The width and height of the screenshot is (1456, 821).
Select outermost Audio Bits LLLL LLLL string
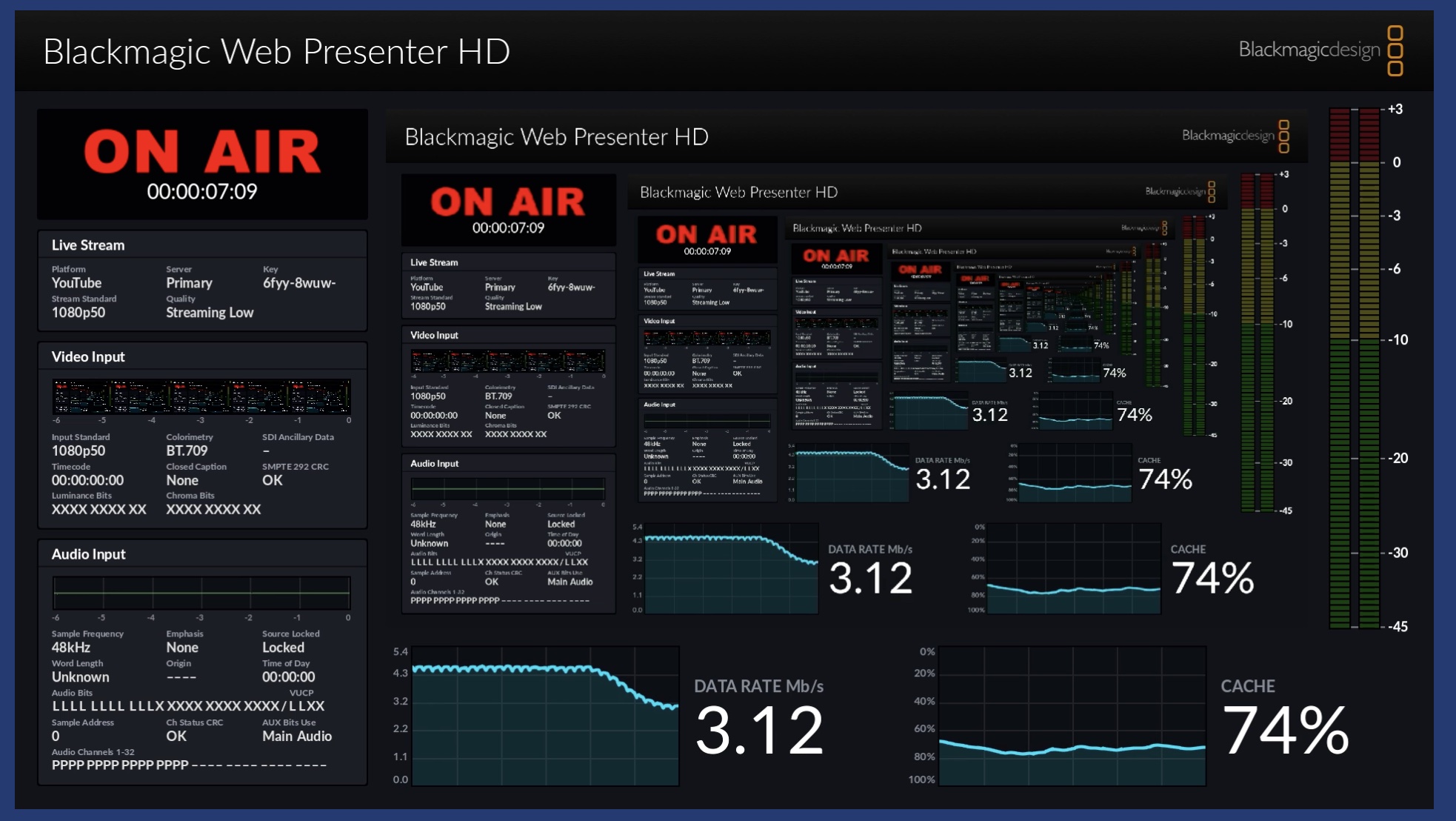click(x=188, y=706)
